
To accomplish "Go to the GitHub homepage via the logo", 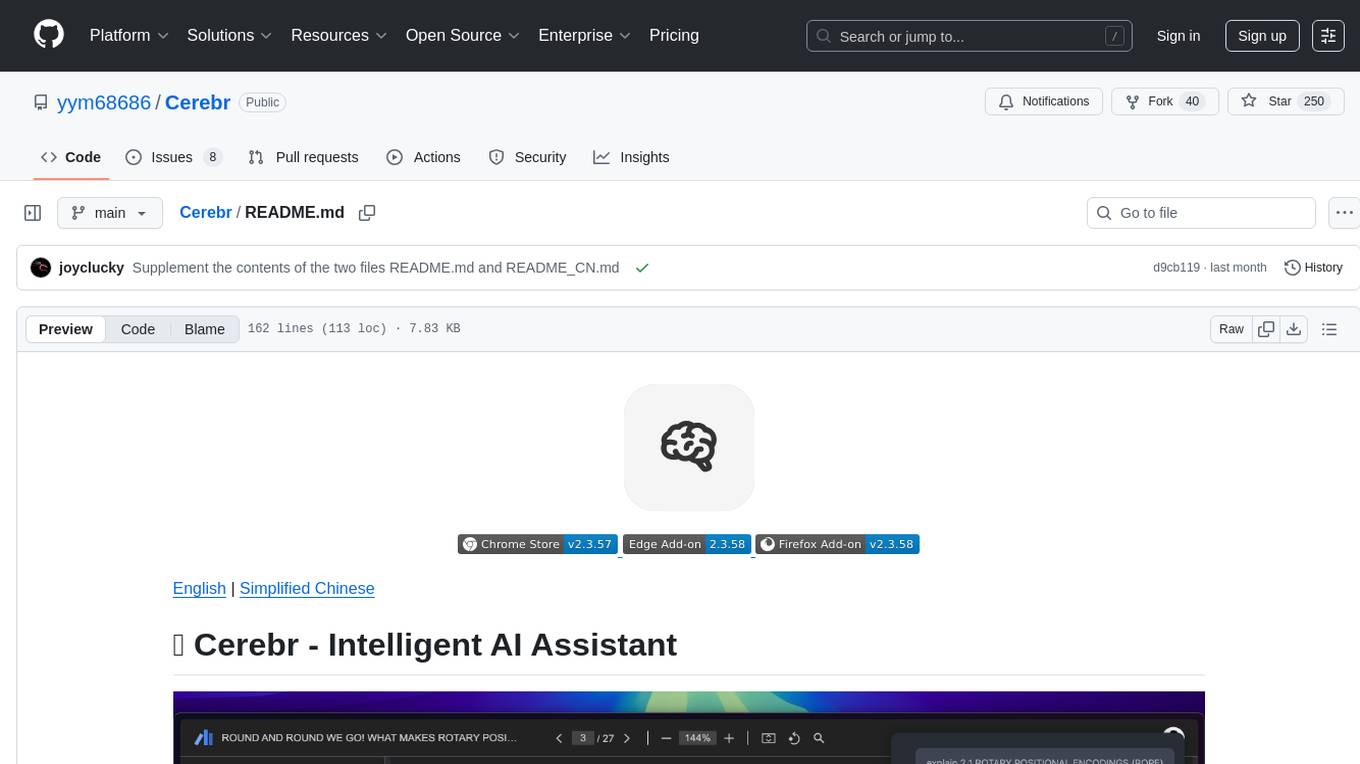I will click(x=49, y=35).
